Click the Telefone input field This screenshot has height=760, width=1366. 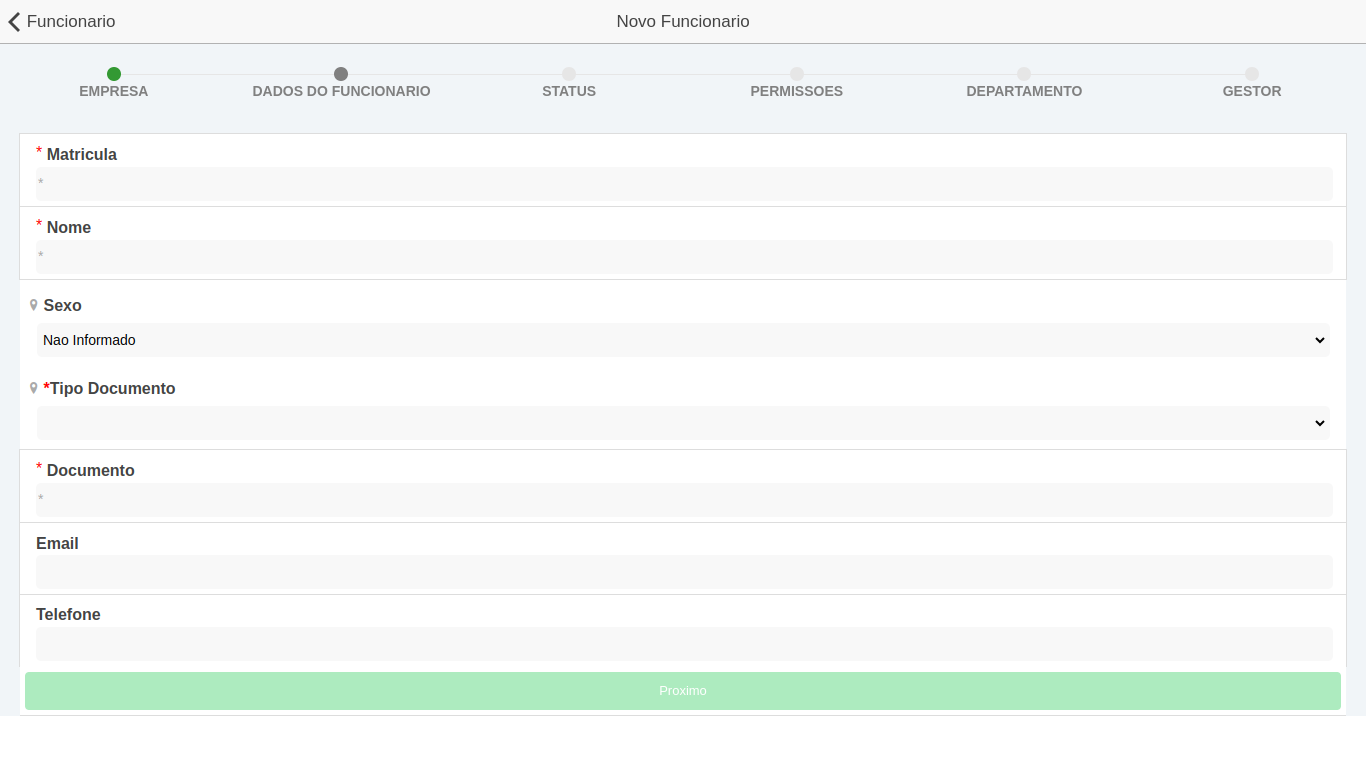point(683,643)
